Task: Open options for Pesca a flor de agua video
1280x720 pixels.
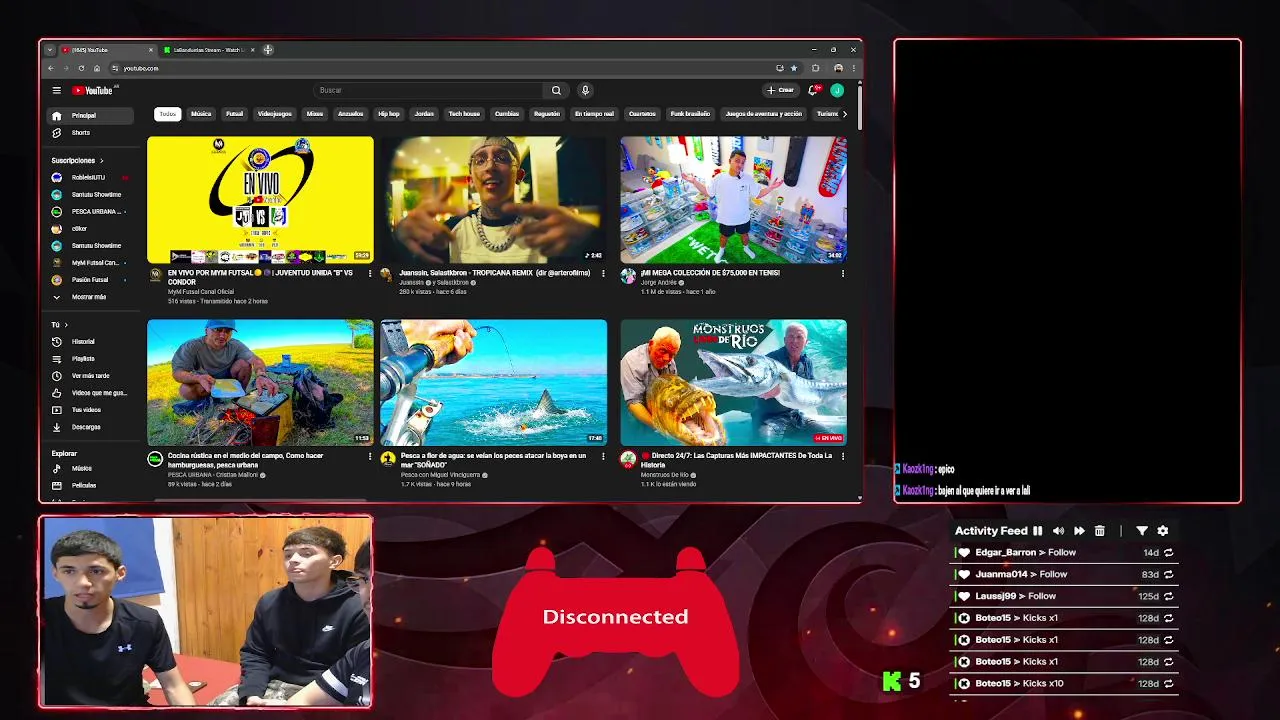Action: coord(602,456)
